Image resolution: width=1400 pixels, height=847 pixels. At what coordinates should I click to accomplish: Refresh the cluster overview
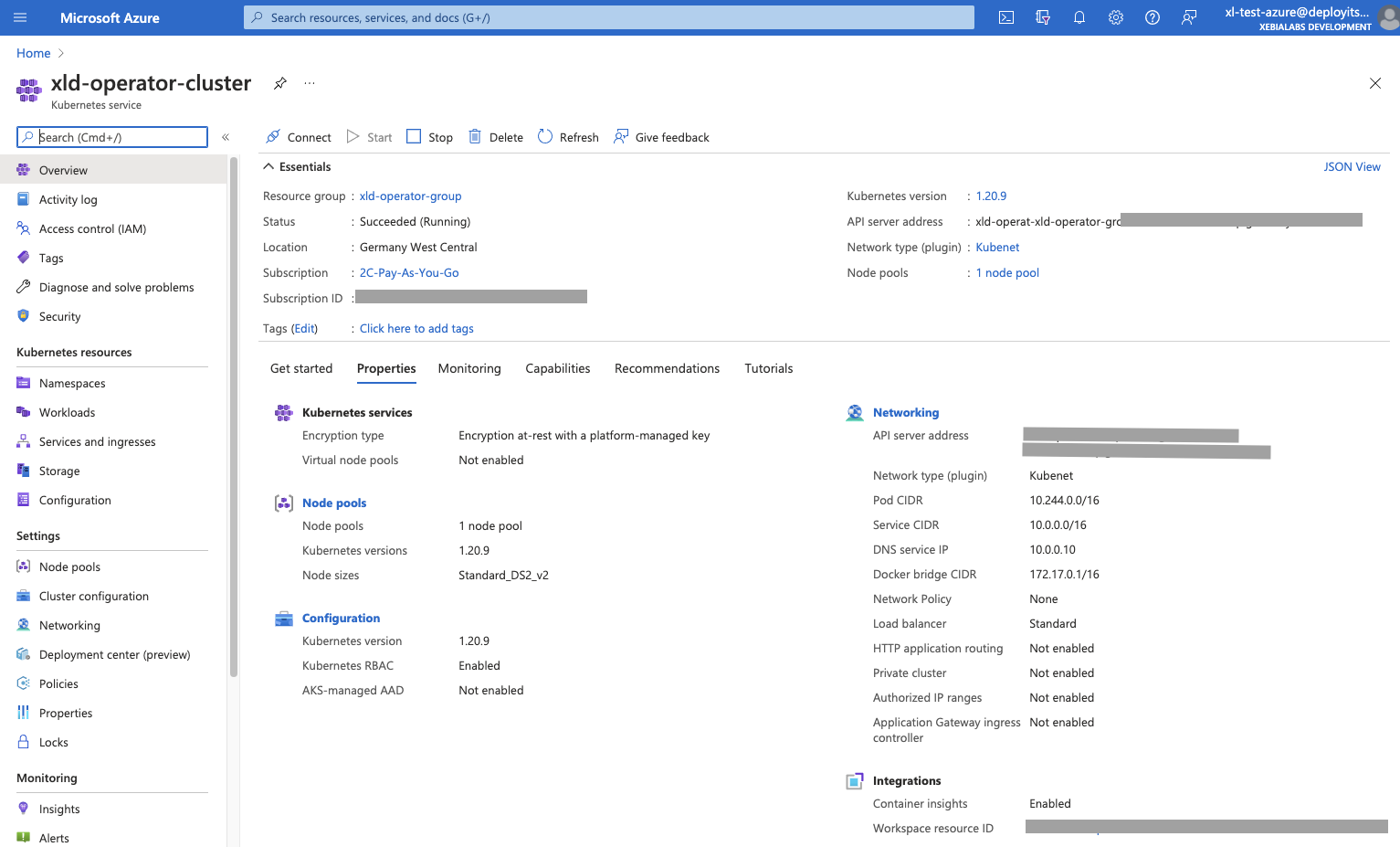point(568,137)
